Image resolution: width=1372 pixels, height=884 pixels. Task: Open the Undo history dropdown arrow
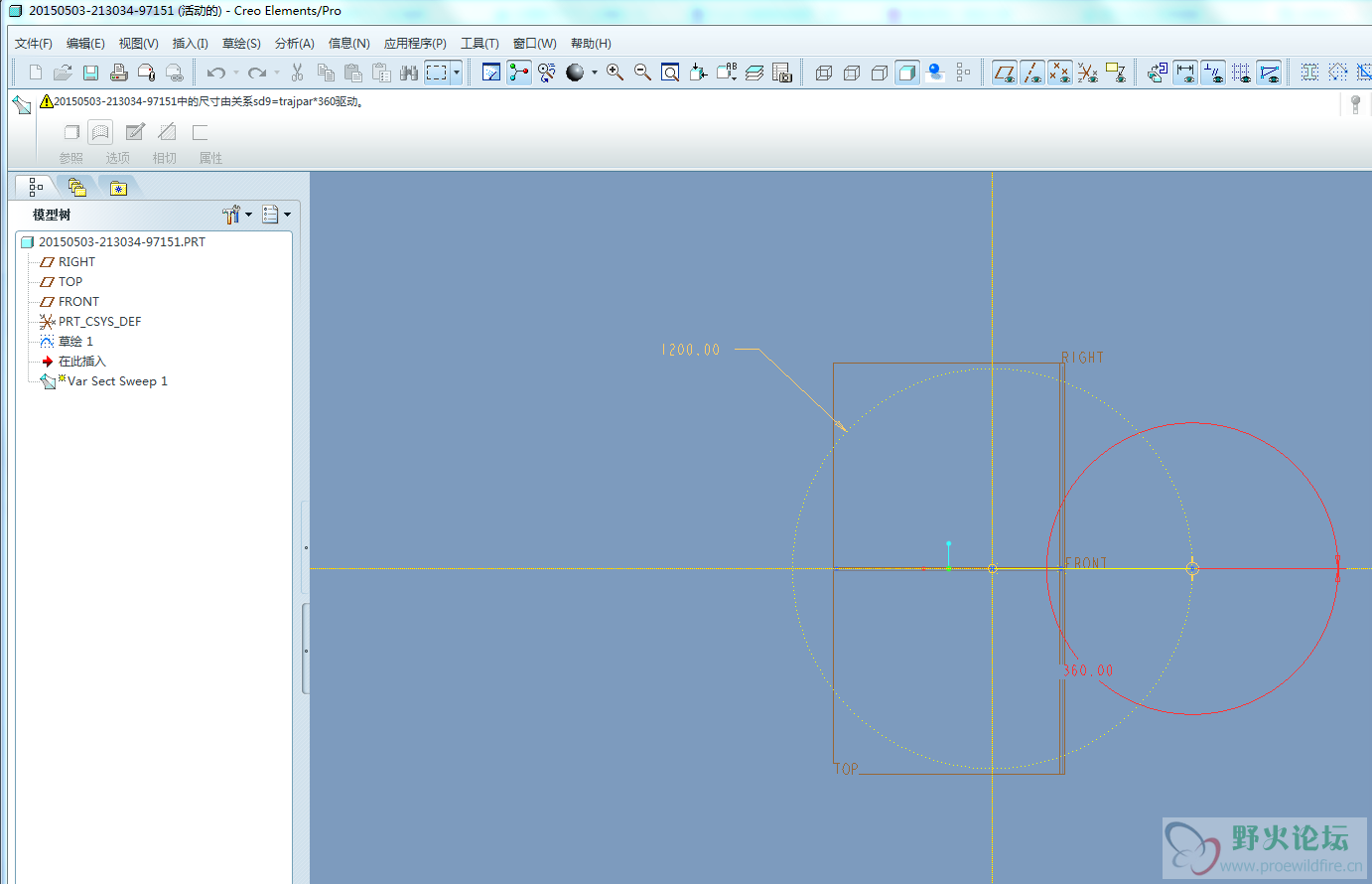point(235,73)
